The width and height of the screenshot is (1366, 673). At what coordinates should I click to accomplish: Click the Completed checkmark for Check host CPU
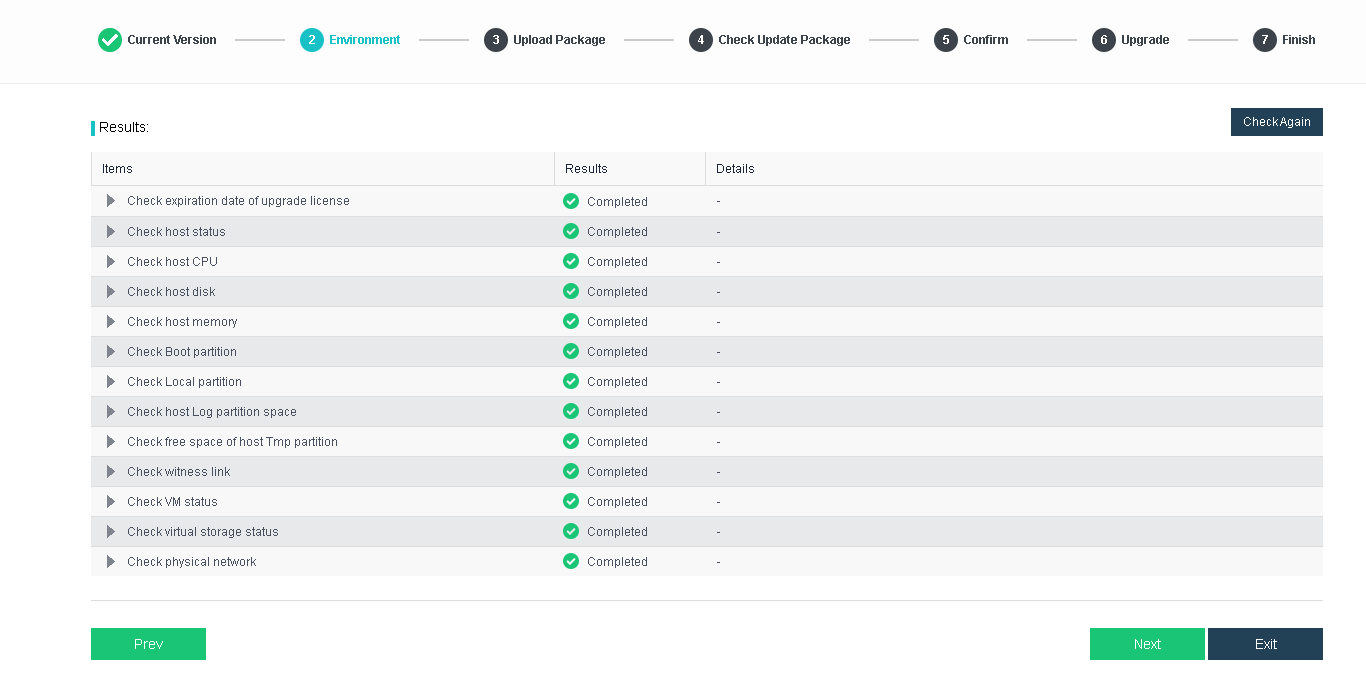click(x=571, y=261)
